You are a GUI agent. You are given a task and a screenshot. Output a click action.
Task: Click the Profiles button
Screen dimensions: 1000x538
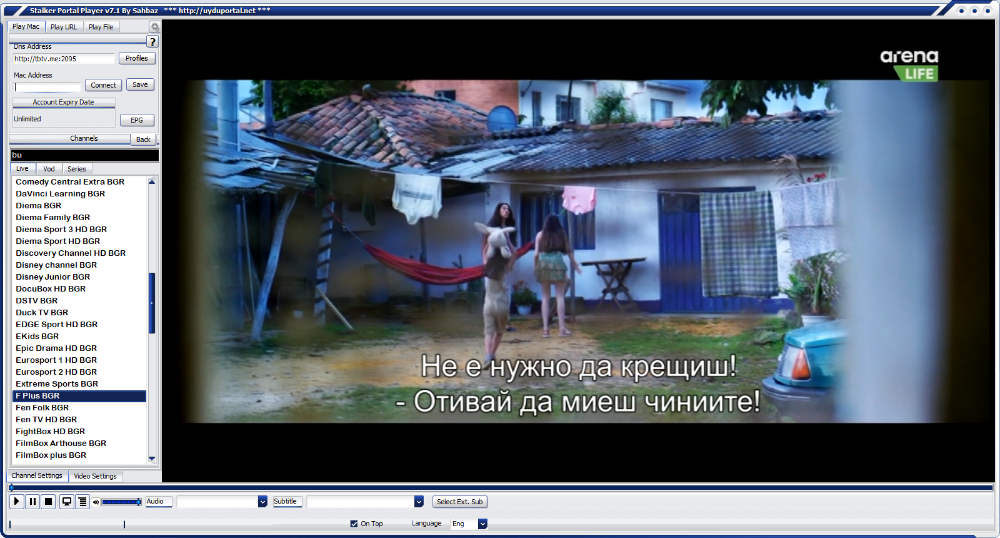pos(136,59)
